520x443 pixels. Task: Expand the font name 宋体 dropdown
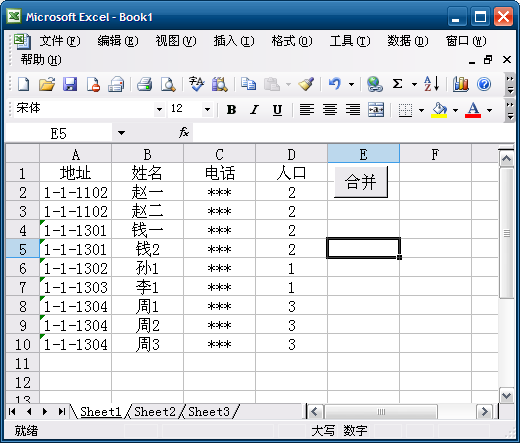159,109
